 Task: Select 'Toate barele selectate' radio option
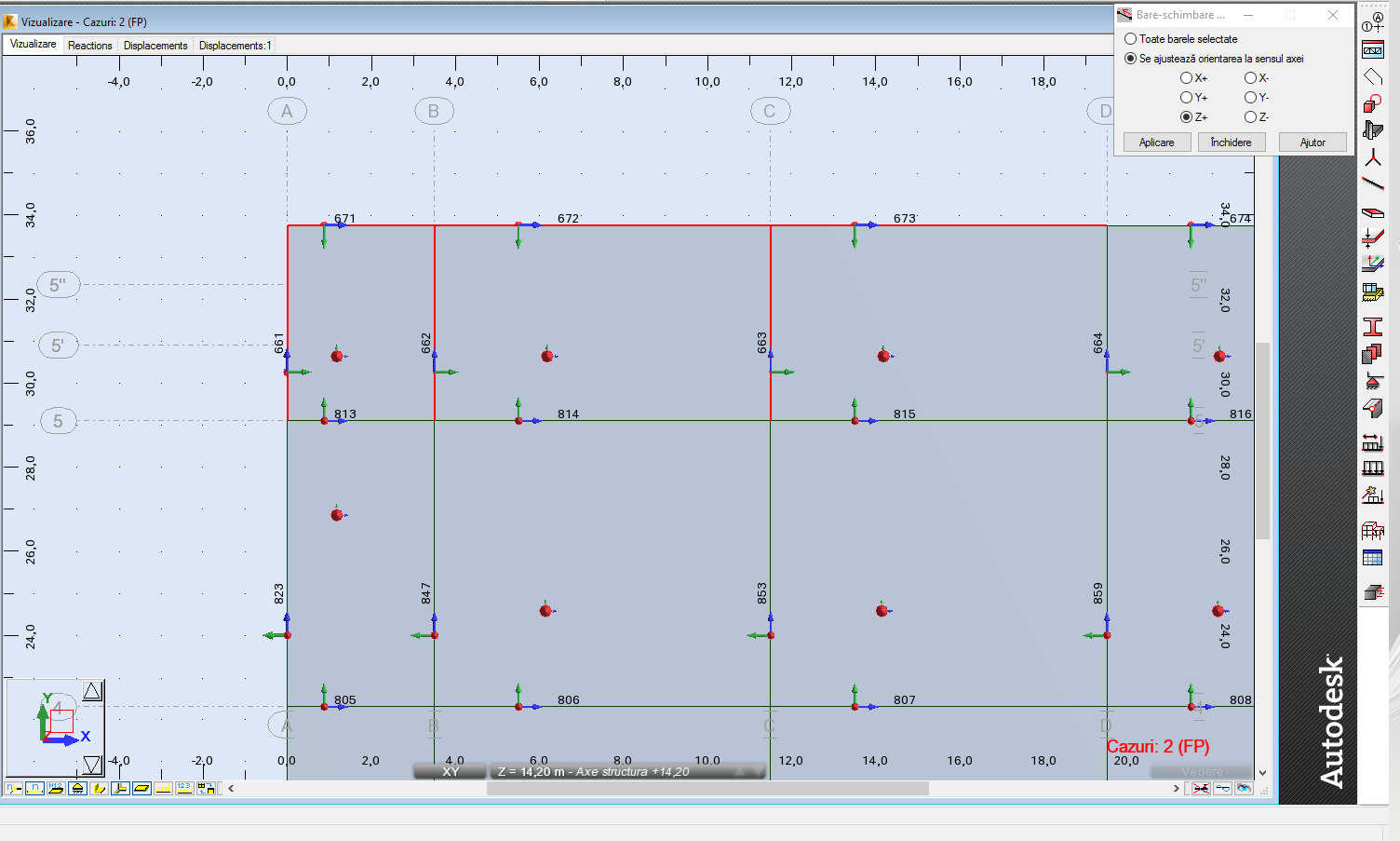coord(1130,39)
